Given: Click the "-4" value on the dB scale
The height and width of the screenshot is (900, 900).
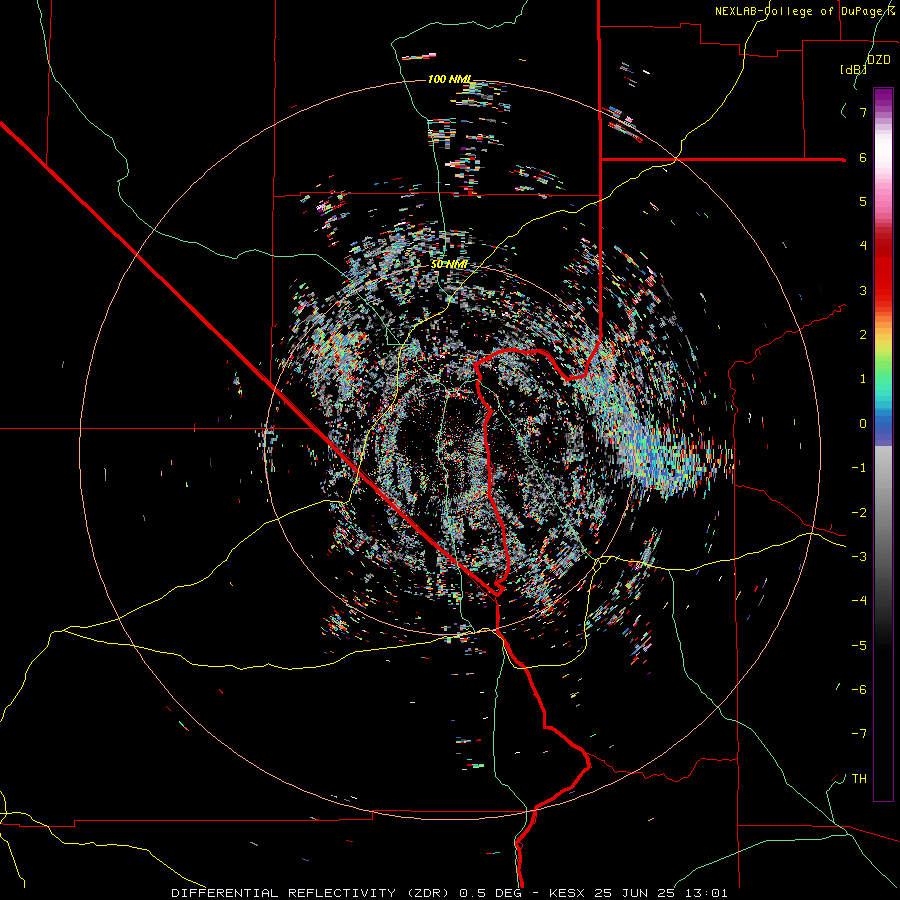Looking at the screenshot, I should click(859, 601).
